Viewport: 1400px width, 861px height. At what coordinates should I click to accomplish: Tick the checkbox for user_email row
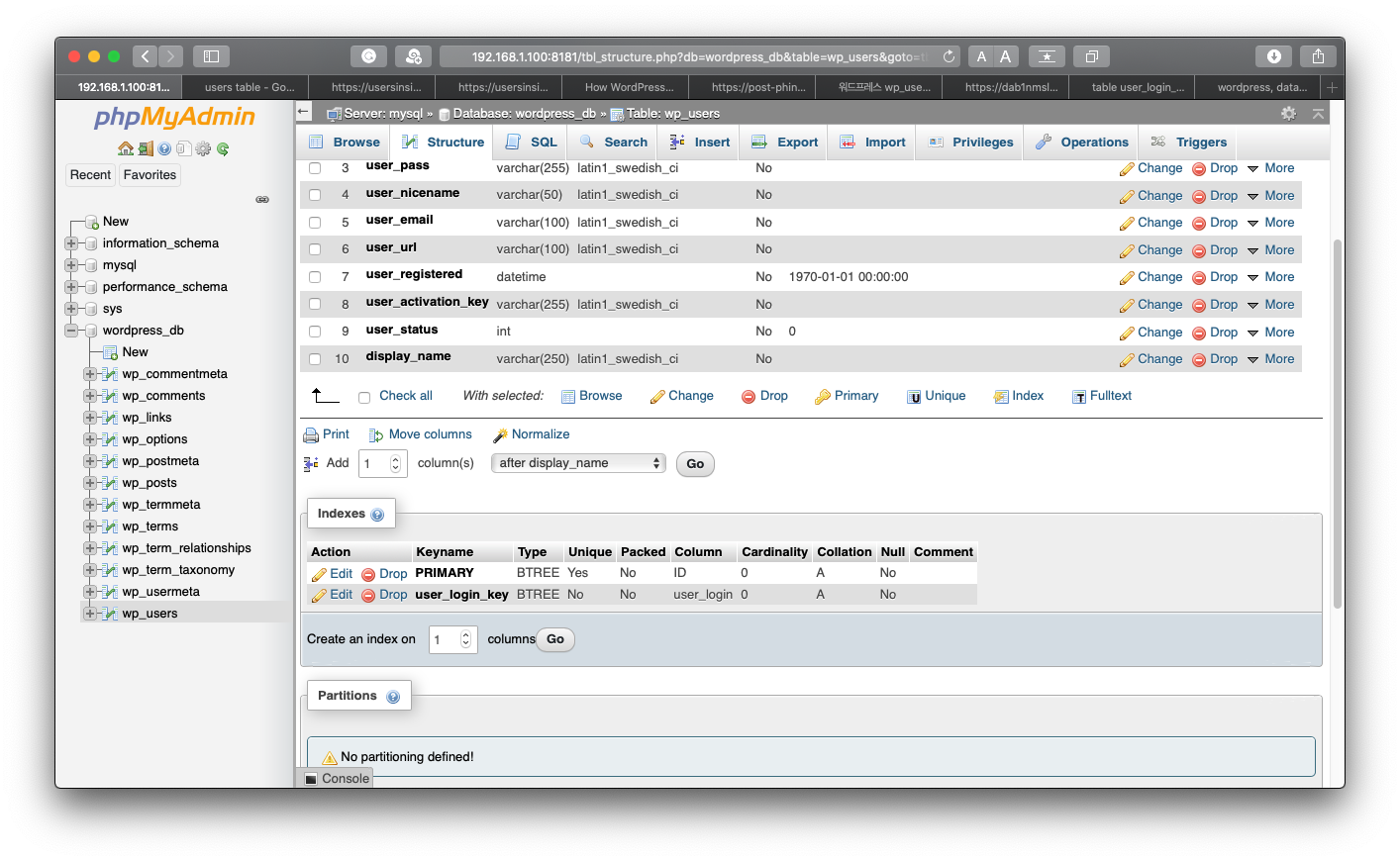[x=315, y=223]
